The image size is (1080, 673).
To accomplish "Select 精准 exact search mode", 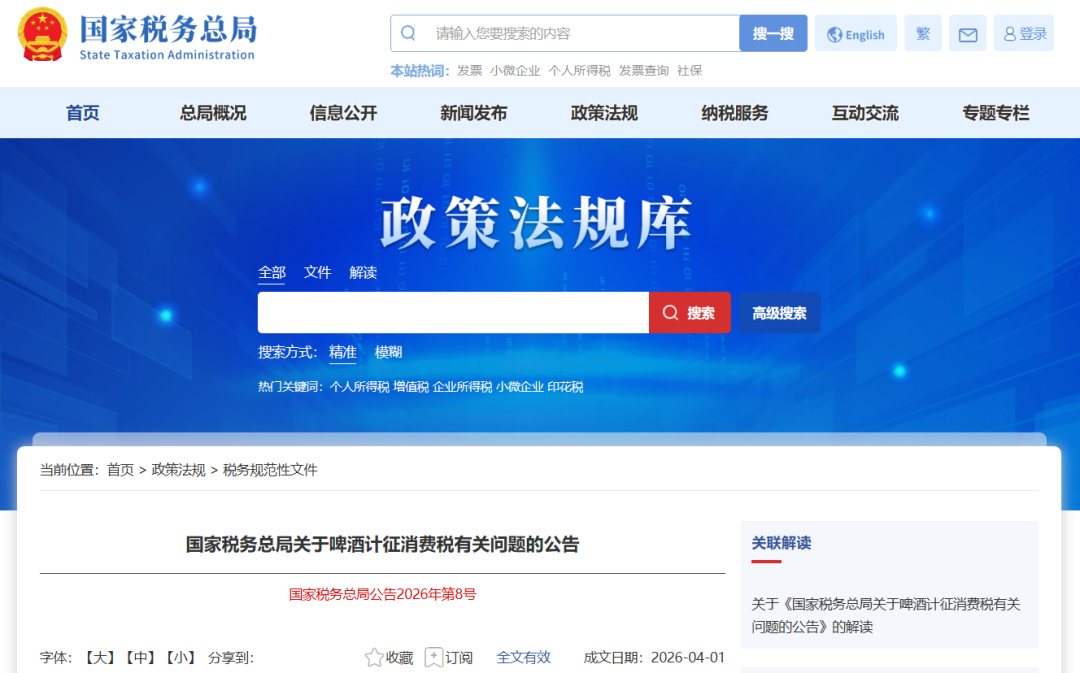I will tap(343, 352).
